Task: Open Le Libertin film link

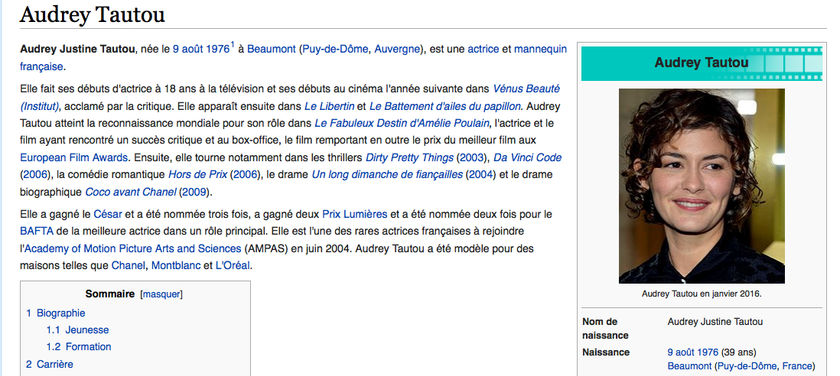Action: click(x=329, y=106)
